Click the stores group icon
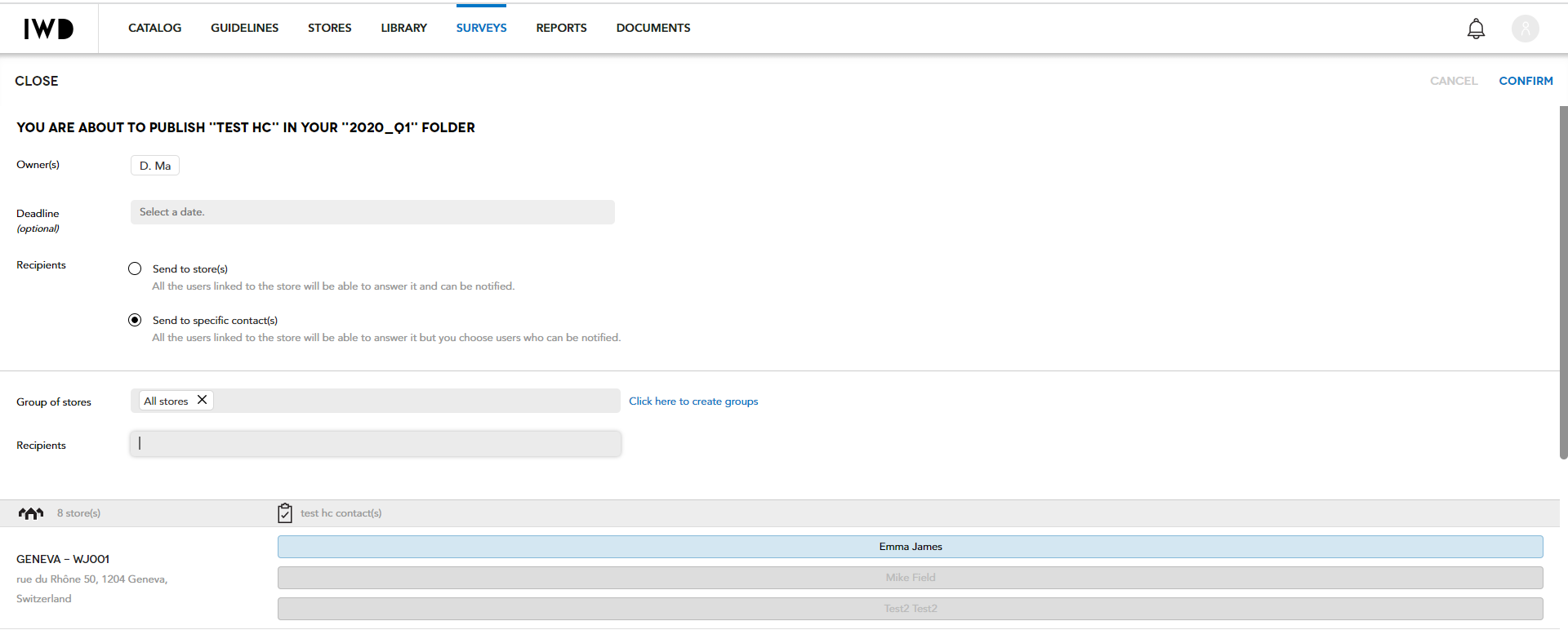Image resolution: width=1568 pixels, height=630 pixels. click(31, 513)
